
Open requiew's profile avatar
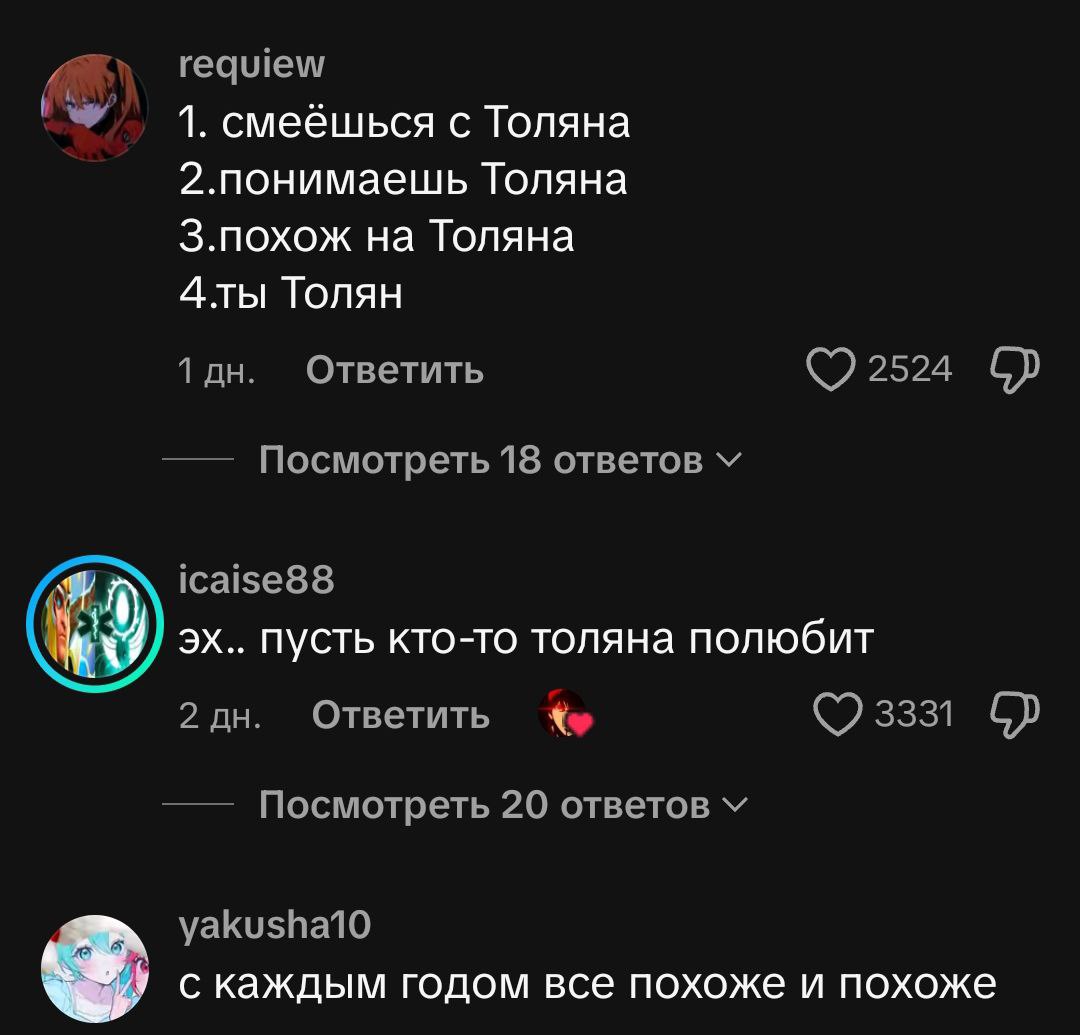tap(94, 107)
